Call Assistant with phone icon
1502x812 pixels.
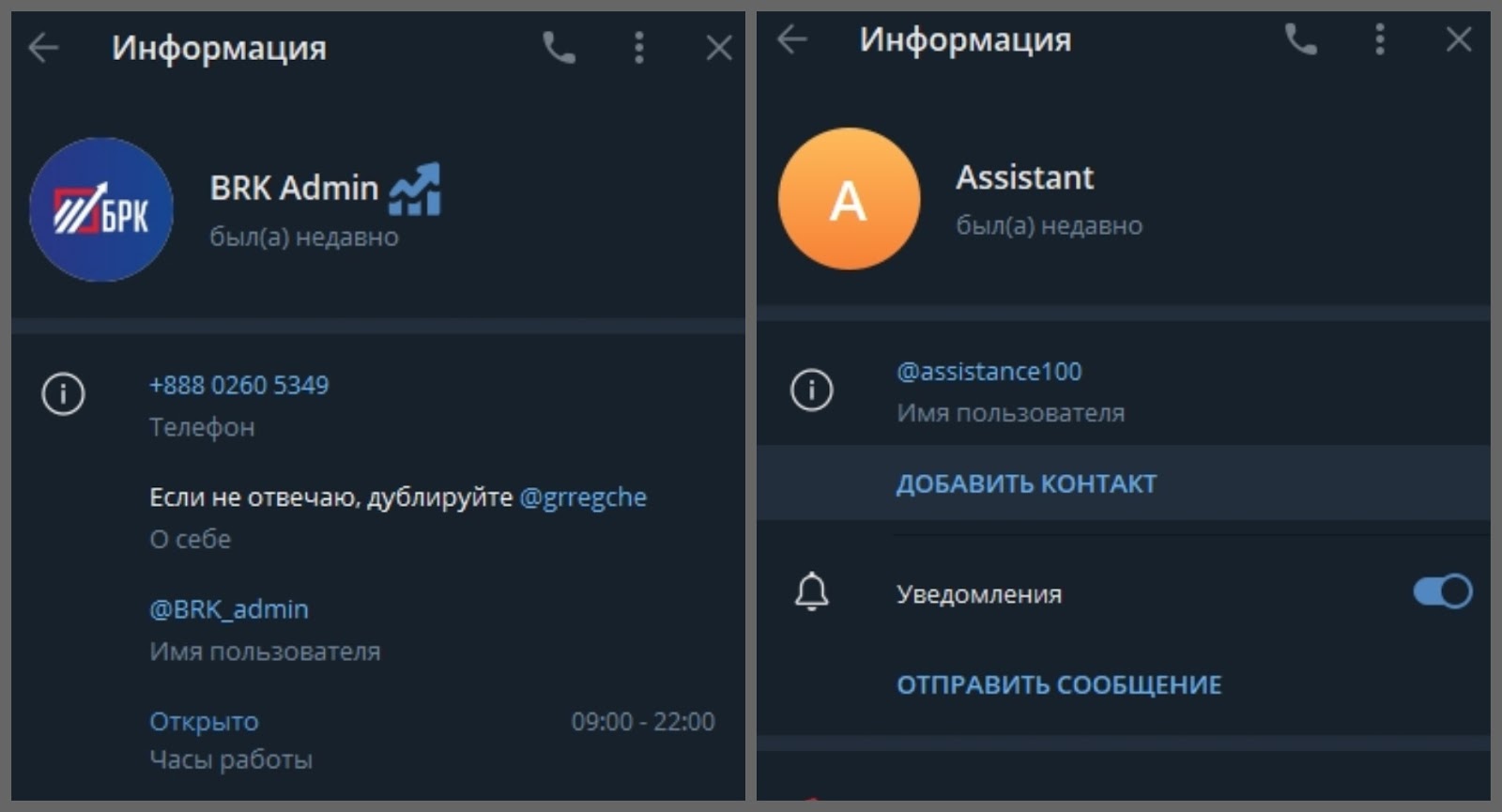1301,39
